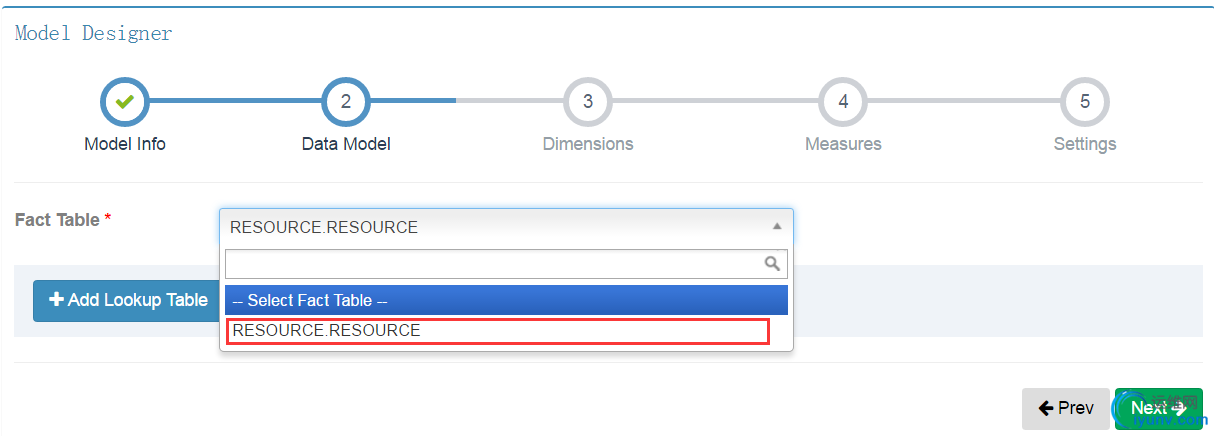Image resolution: width=1214 pixels, height=436 pixels.
Task: Pick the '-- Select Fact Table --' option
Action: coord(506,300)
